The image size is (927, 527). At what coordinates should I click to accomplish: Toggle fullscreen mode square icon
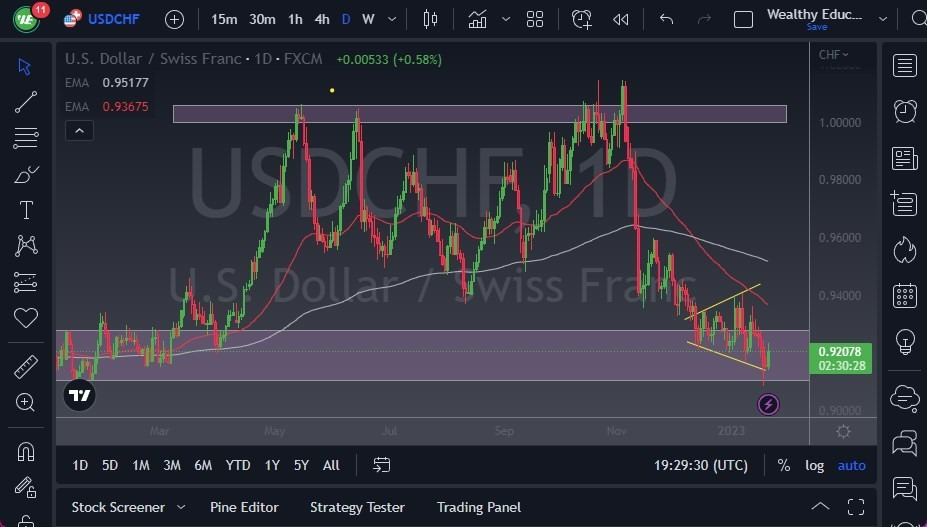743,20
